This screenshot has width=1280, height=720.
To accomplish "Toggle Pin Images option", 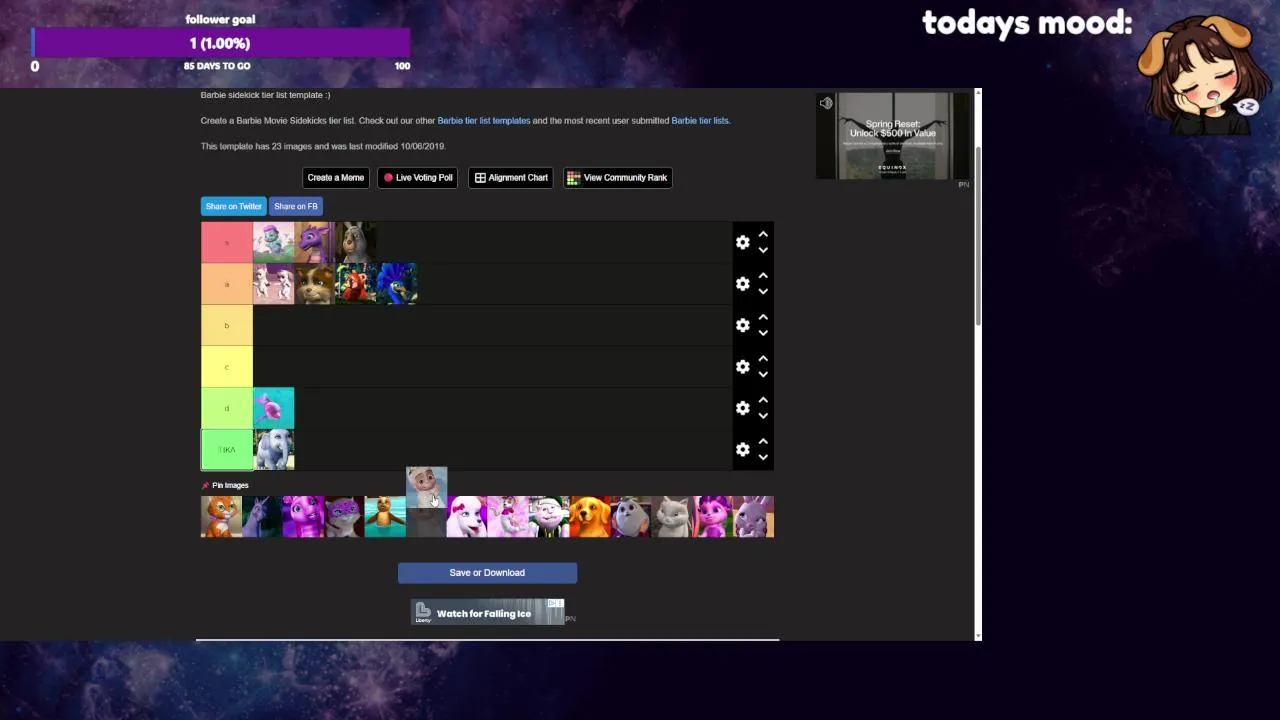I will tap(225, 485).
